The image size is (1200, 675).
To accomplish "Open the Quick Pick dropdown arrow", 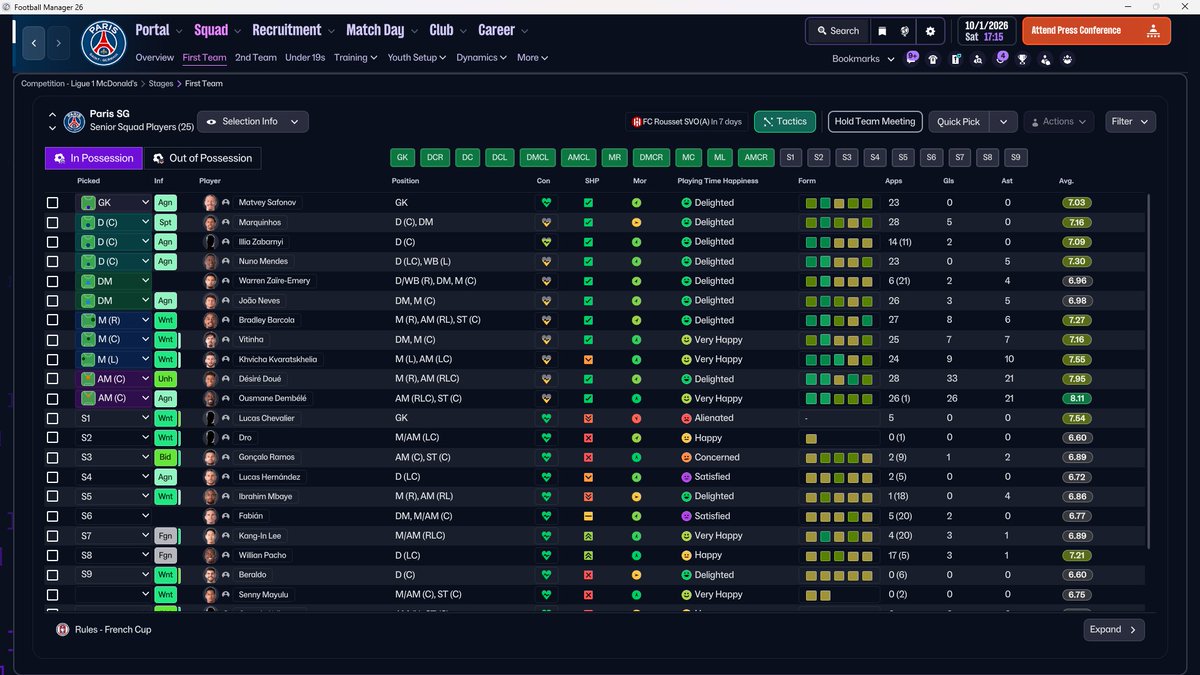I will click(1004, 121).
